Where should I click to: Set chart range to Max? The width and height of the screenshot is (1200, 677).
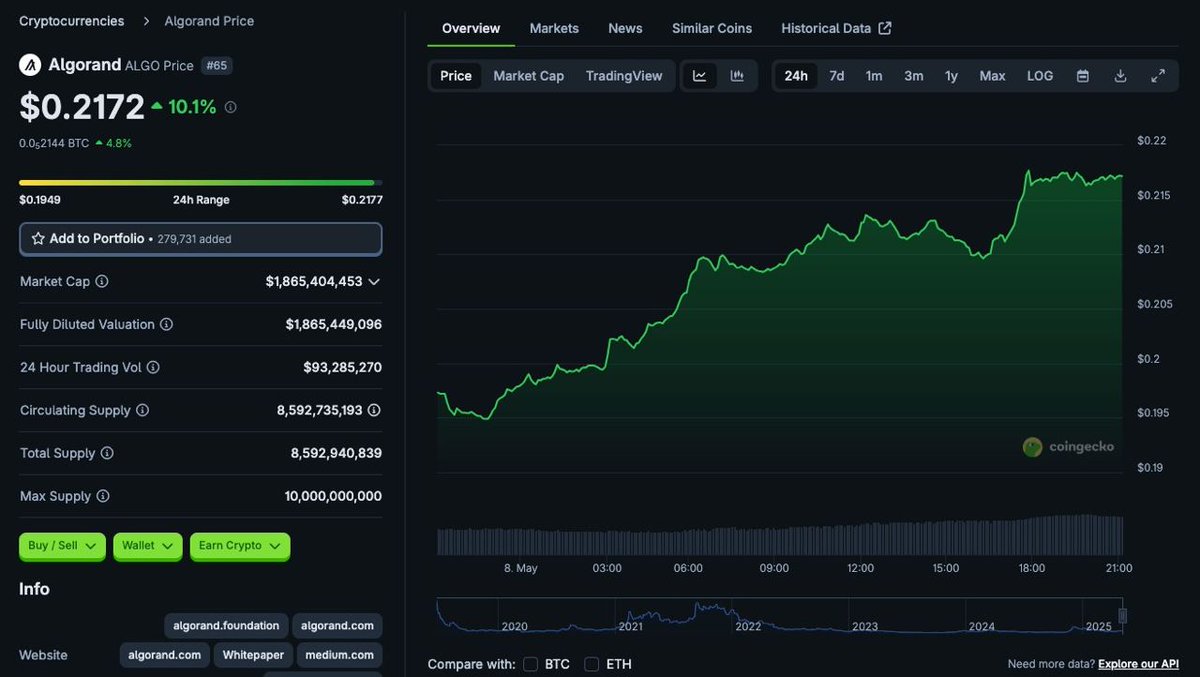pyautogui.click(x=993, y=76)
